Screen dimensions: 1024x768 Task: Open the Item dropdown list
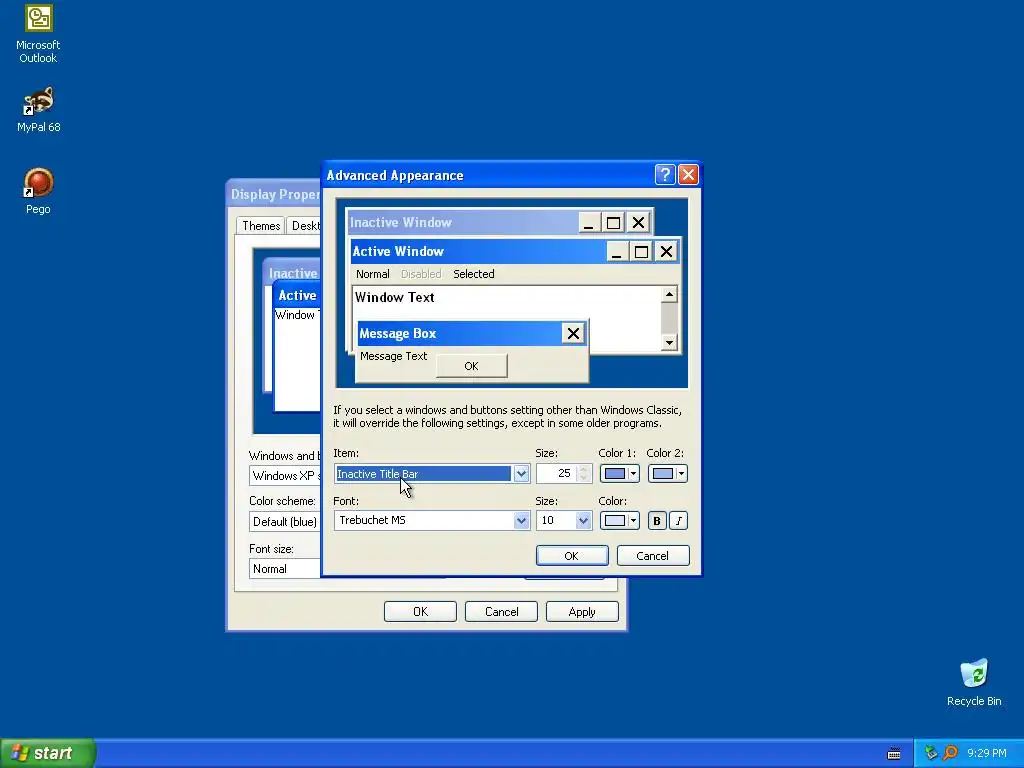pyautogui.click(x=520, y=473)
